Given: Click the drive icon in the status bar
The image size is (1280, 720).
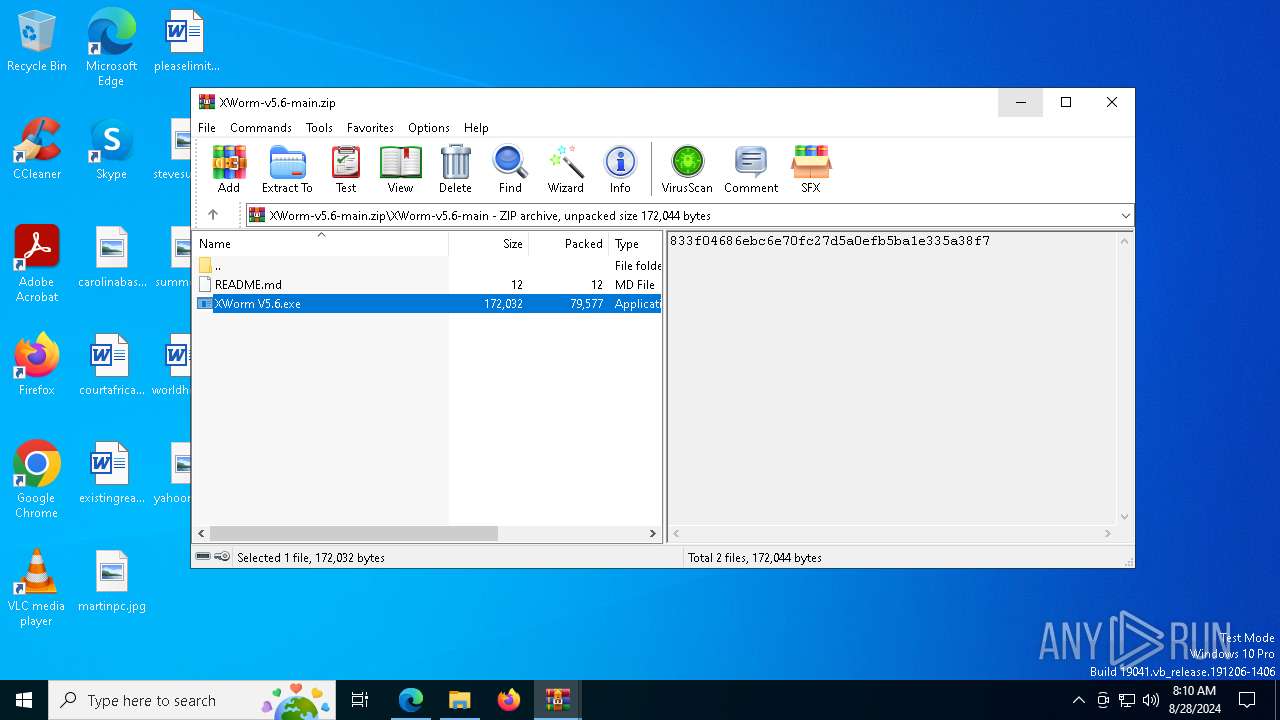Looking at the screenshot, I should point(203,557).
